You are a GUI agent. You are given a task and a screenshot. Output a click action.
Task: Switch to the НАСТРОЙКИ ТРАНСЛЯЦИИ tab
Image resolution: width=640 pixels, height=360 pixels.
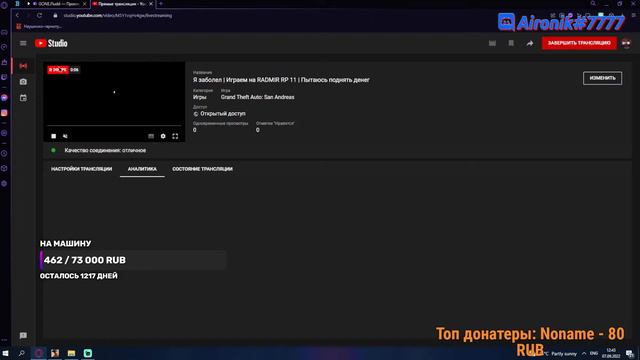point(81,169)
